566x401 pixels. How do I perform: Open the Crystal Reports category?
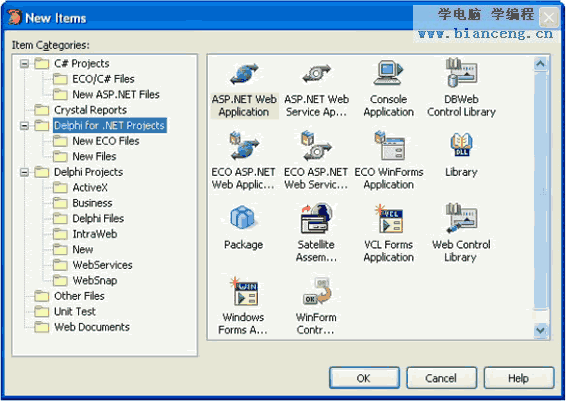pos(90,110)
